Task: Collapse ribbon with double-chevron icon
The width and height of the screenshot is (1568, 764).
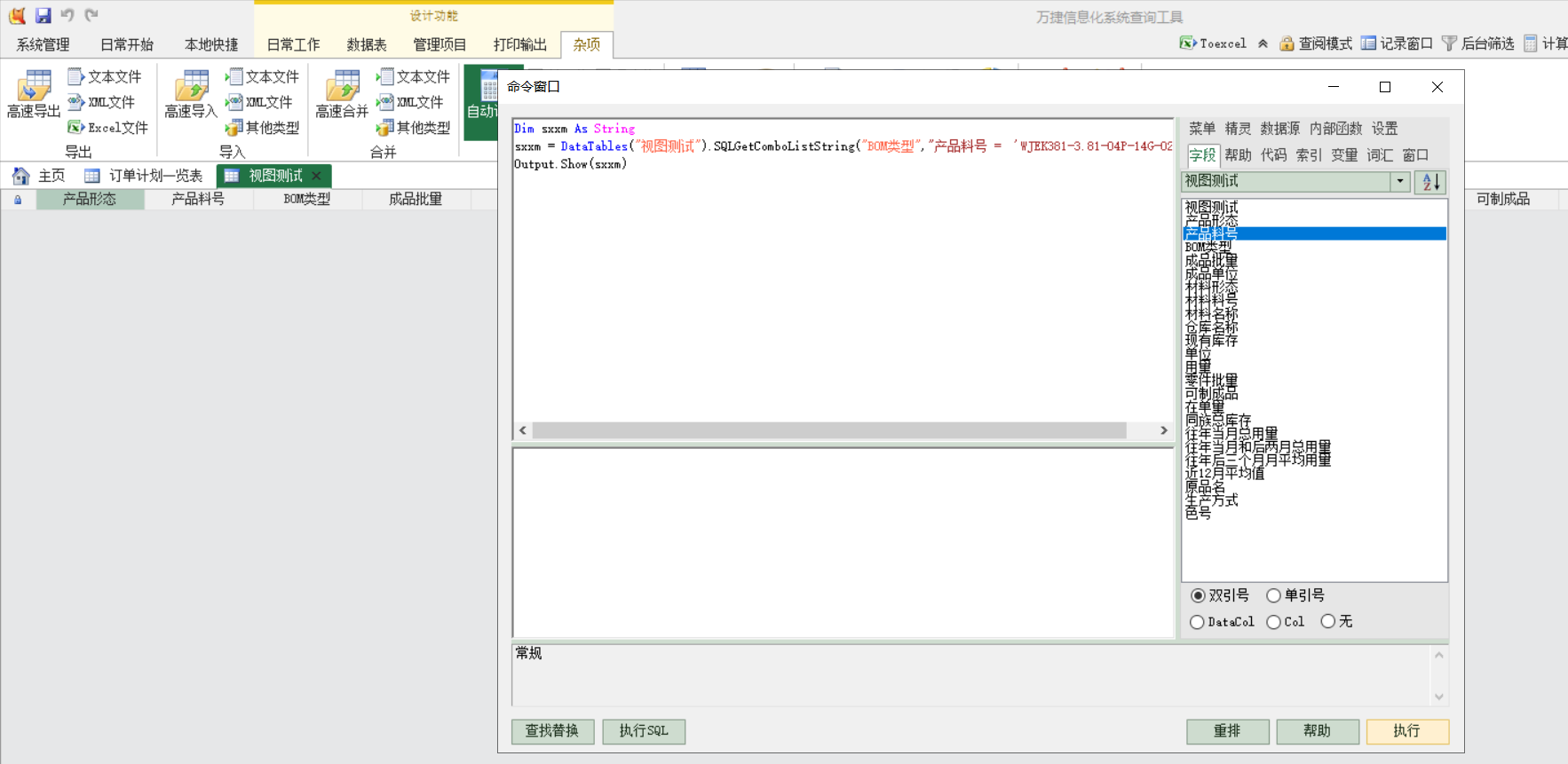Action: (x=1263, y=43)
